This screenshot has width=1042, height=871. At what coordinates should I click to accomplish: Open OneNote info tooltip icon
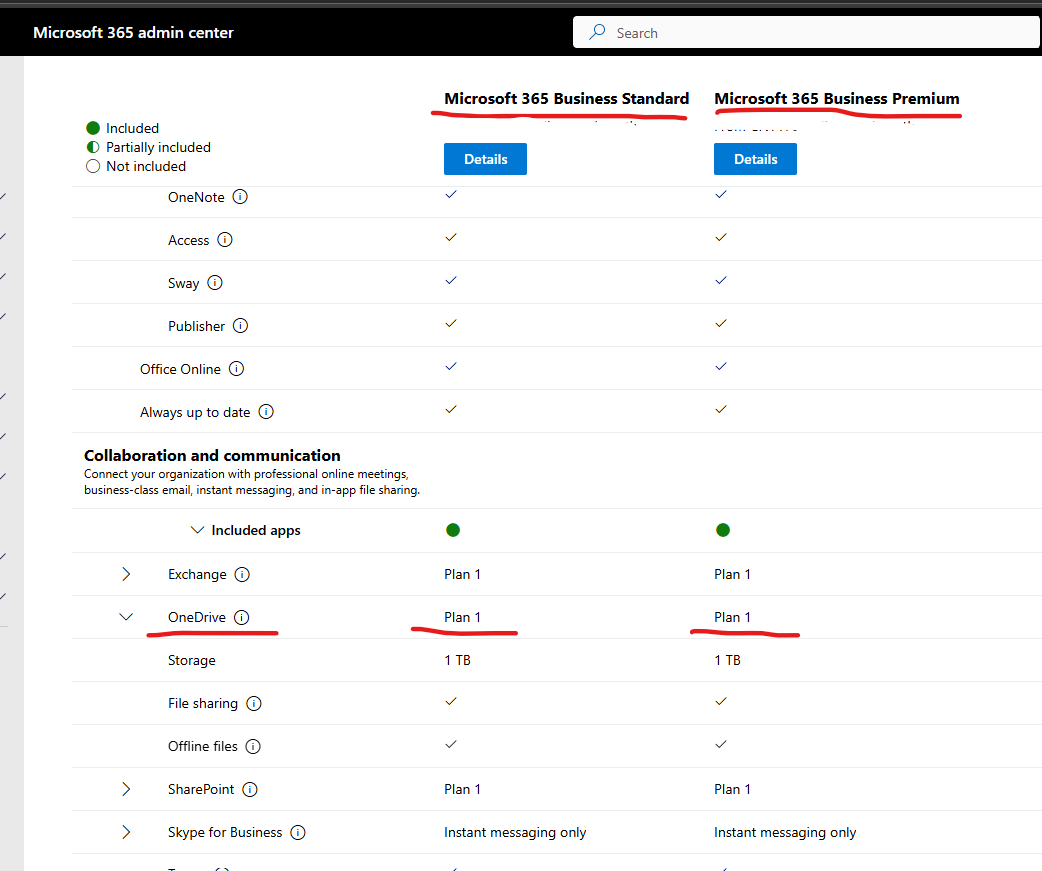click(x=240, y=197)
